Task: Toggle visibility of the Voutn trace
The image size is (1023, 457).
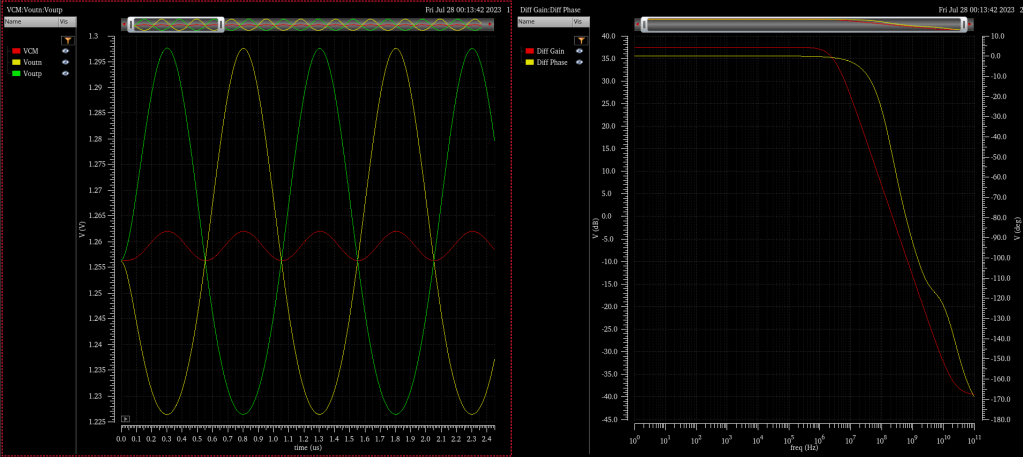Action: pyautogui.click(x=66, y=62)
